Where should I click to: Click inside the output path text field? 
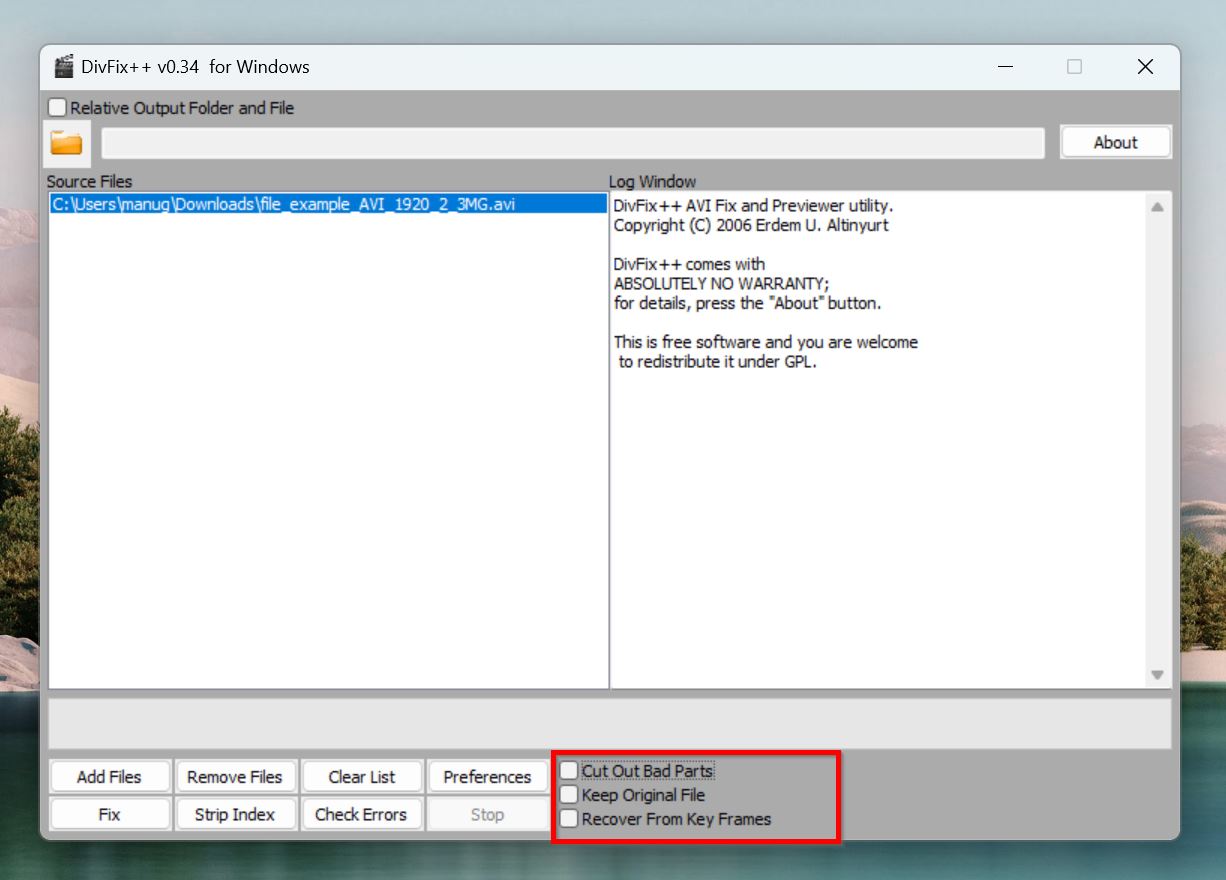point(573,142)
